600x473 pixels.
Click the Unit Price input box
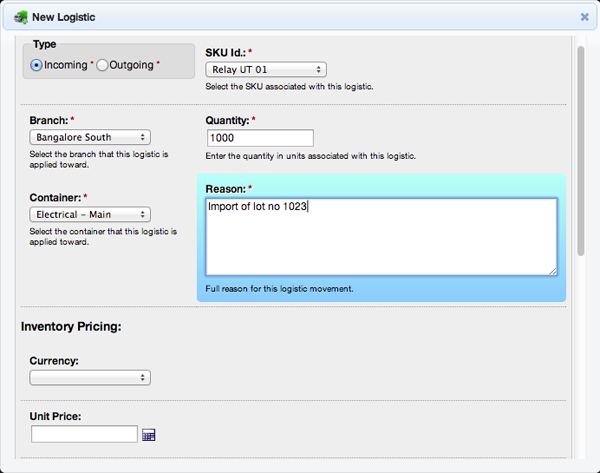pos(84,434)
